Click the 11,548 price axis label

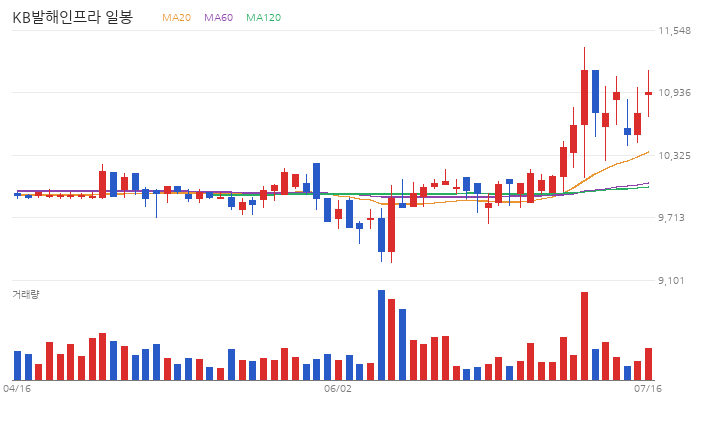tap(675, 31)
